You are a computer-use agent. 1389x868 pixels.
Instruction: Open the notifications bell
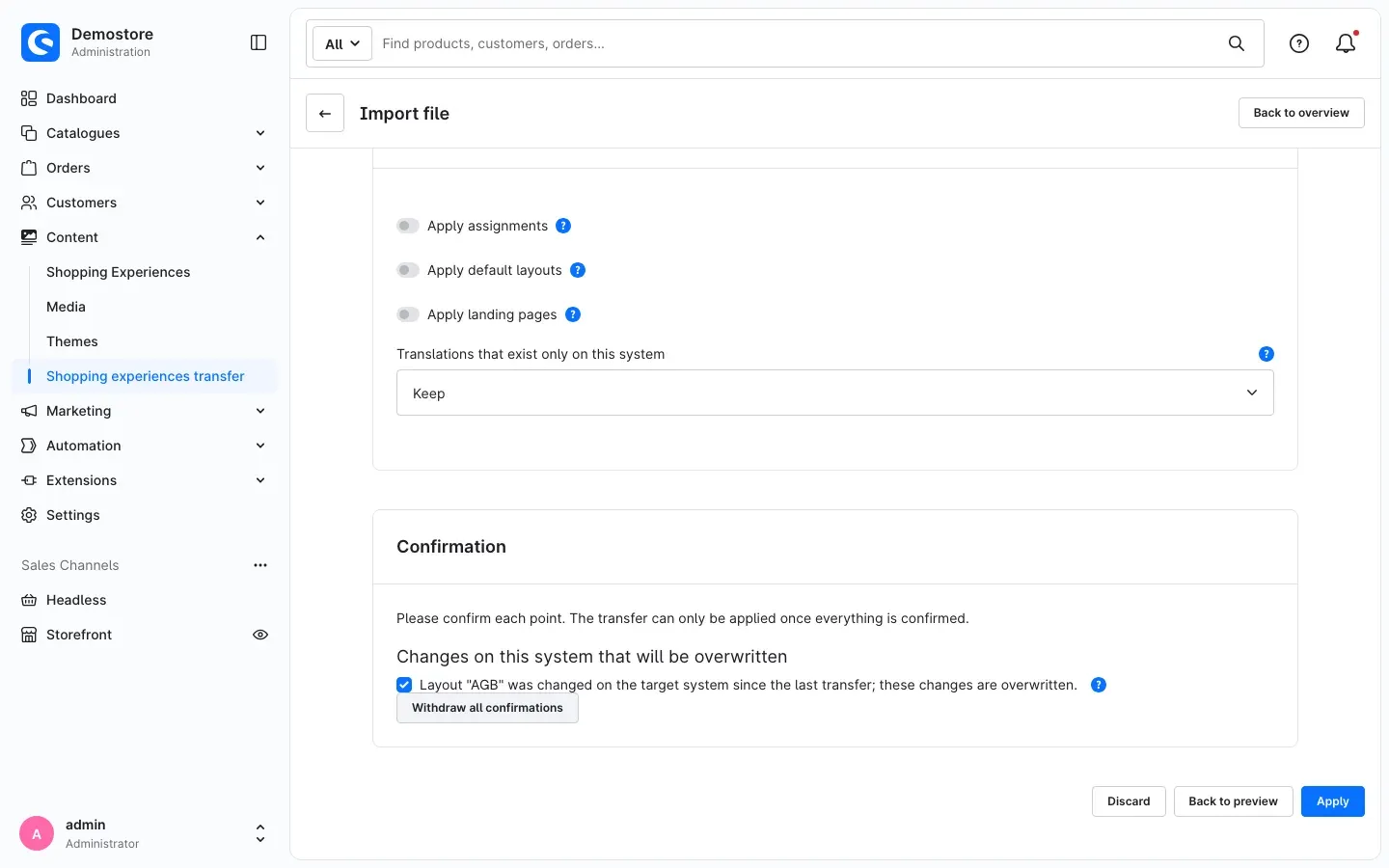pyautogui.click(x=1346, y=43)
